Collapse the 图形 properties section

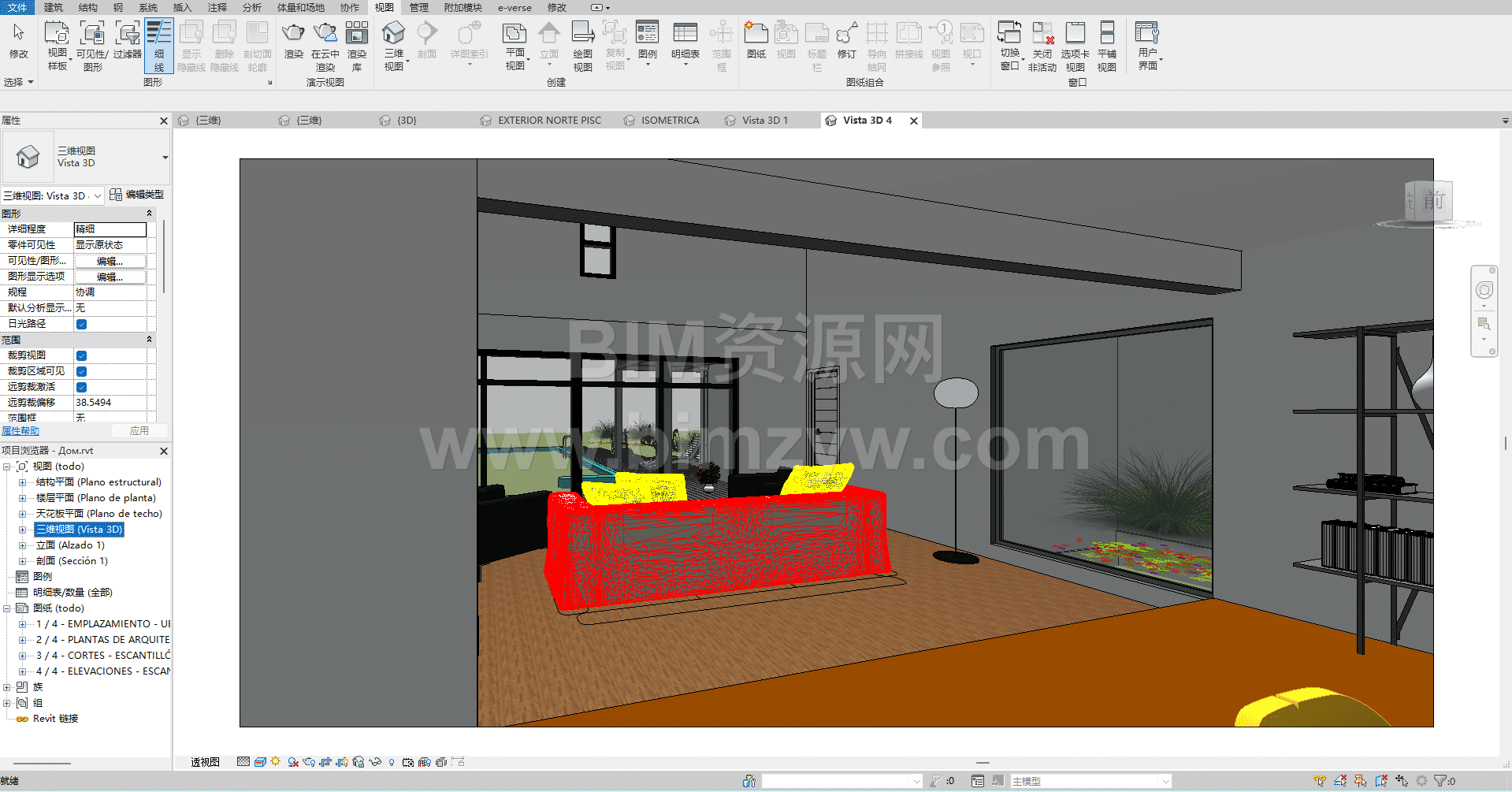[149, 214]
